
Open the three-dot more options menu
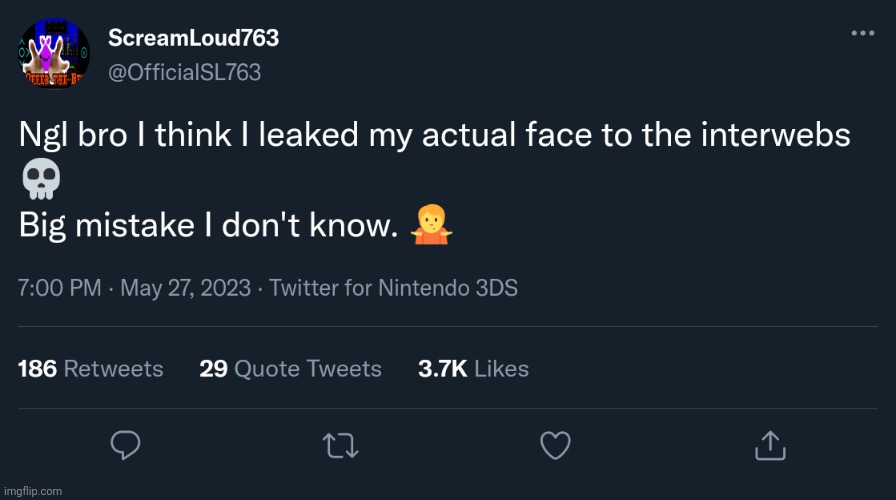[862, 33]
